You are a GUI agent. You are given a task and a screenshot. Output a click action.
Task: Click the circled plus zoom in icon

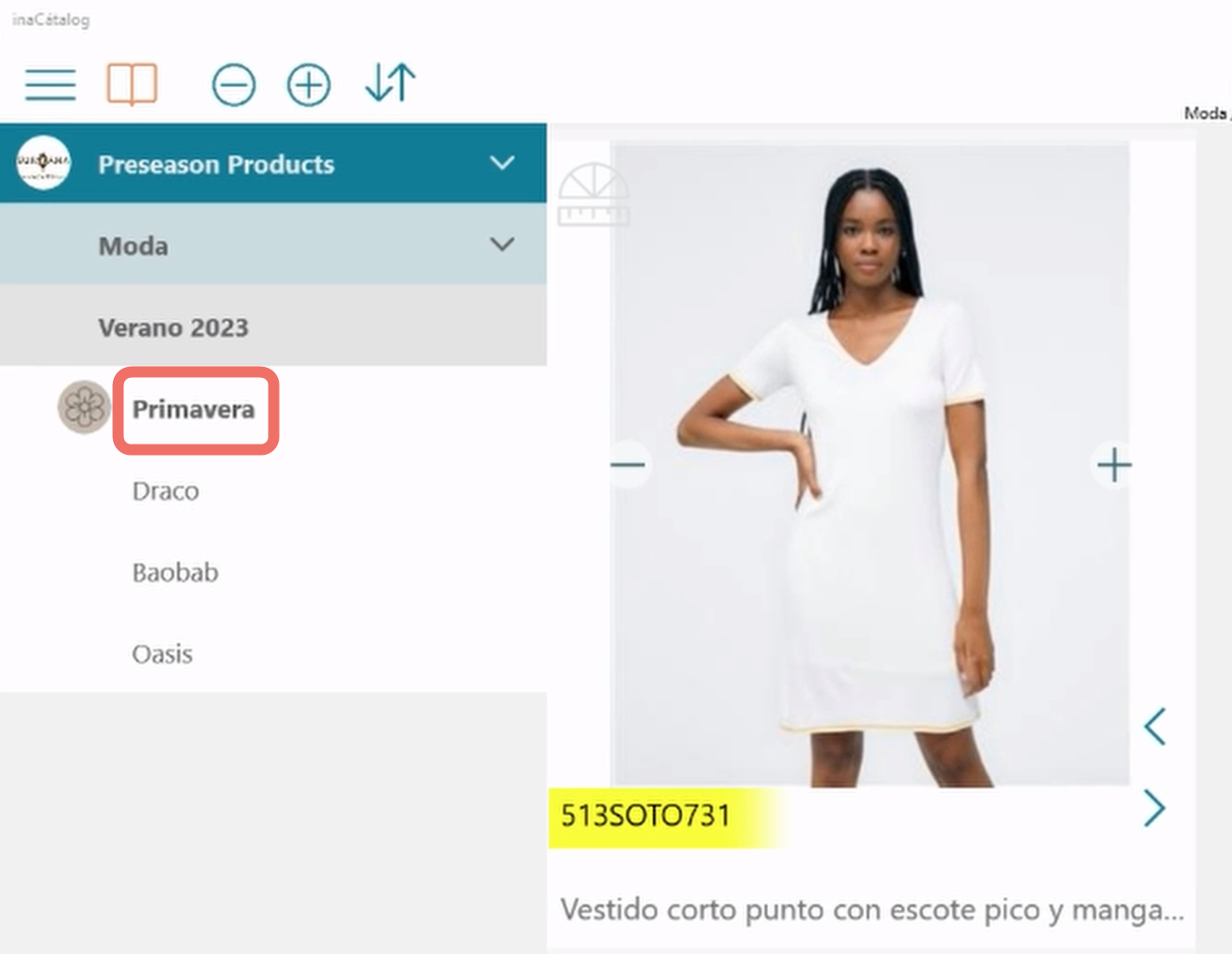308,85
